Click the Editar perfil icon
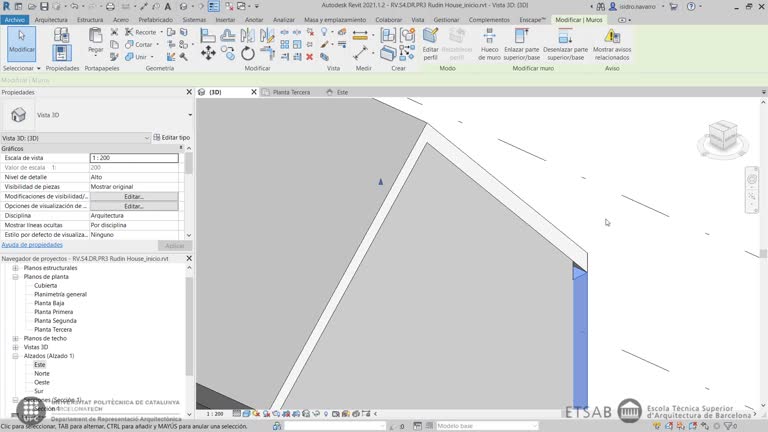This screenshot has width=768, height=432. coord(431,38)
